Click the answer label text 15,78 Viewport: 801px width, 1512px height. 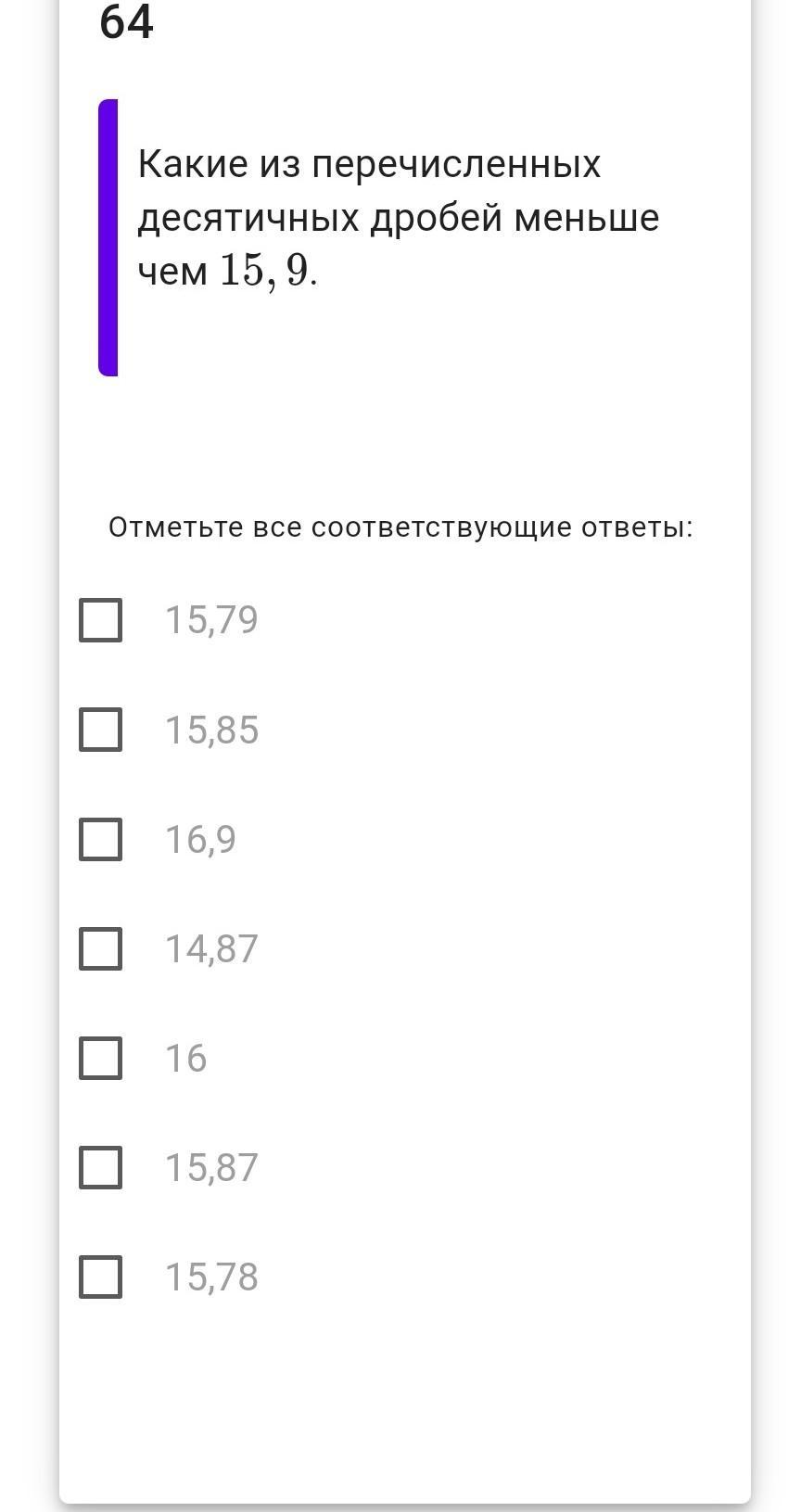(211, 1277)
